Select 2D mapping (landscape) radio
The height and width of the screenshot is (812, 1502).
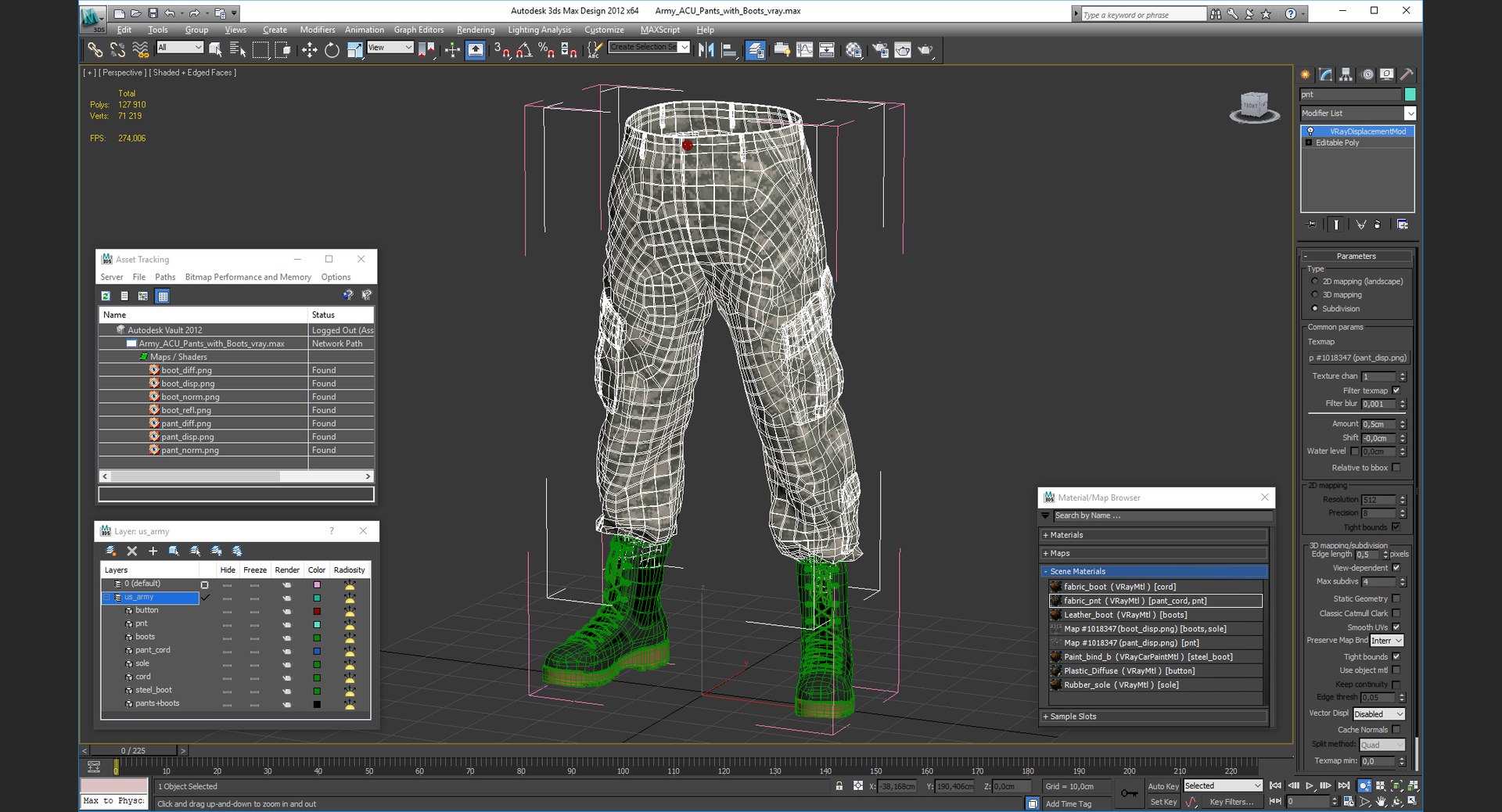click(1314, 282)
